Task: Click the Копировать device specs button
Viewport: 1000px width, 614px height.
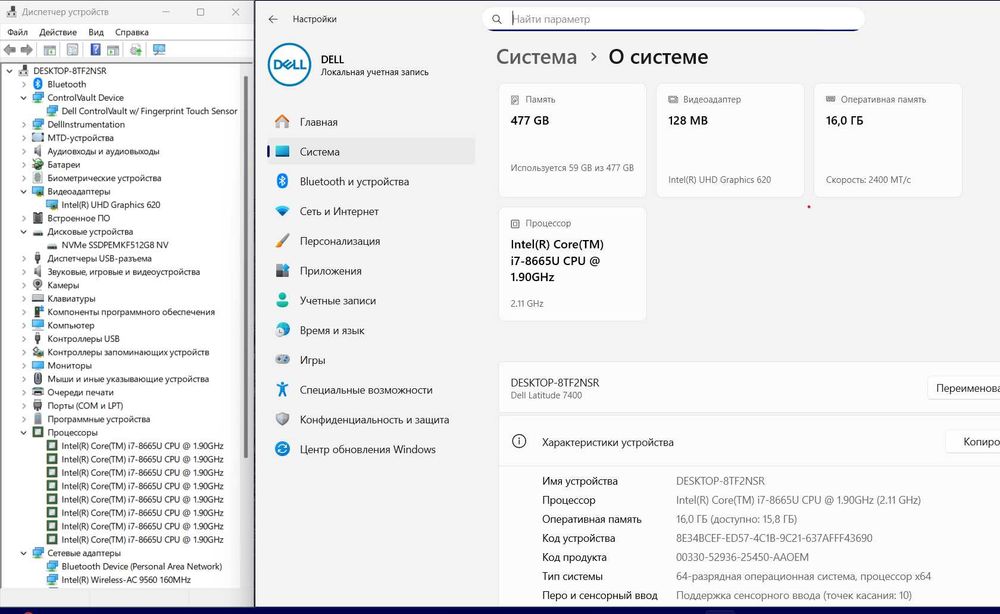Action: click(x=973, y=441)
